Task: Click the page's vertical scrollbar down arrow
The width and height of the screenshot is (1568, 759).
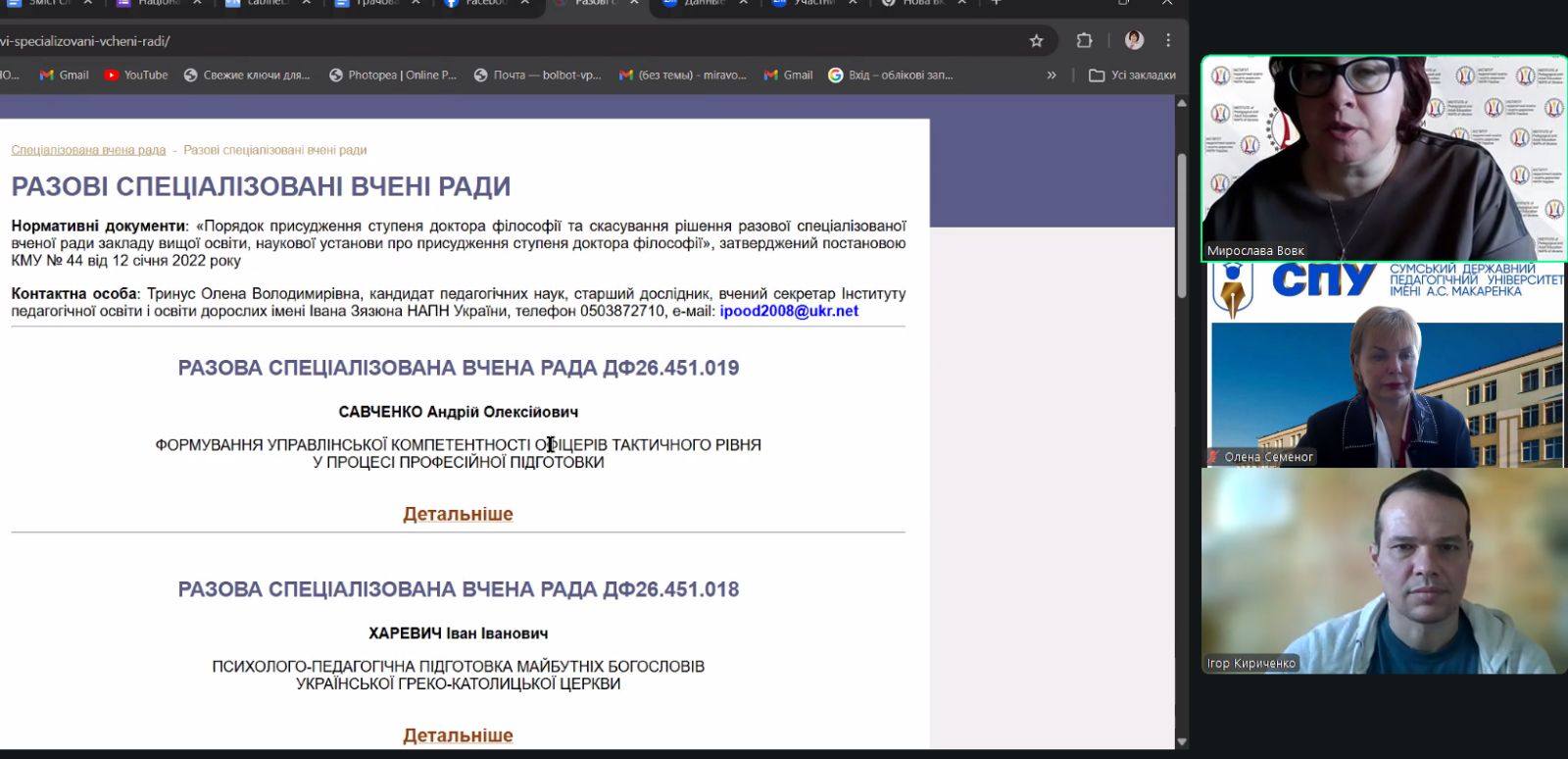Action: [1182, 742]
